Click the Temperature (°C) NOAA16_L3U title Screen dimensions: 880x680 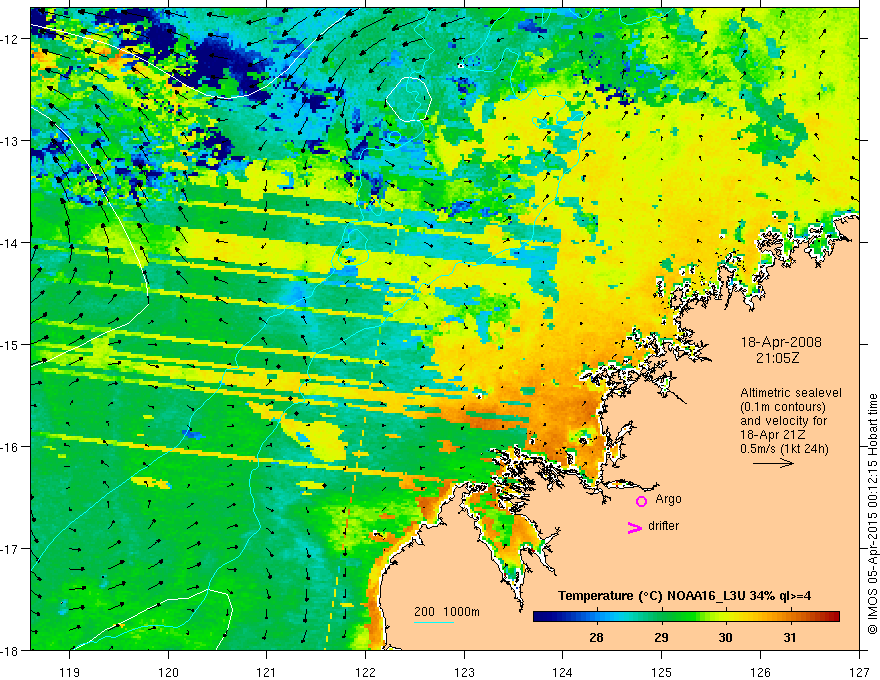pyautogui.click(x=684, y=596)
